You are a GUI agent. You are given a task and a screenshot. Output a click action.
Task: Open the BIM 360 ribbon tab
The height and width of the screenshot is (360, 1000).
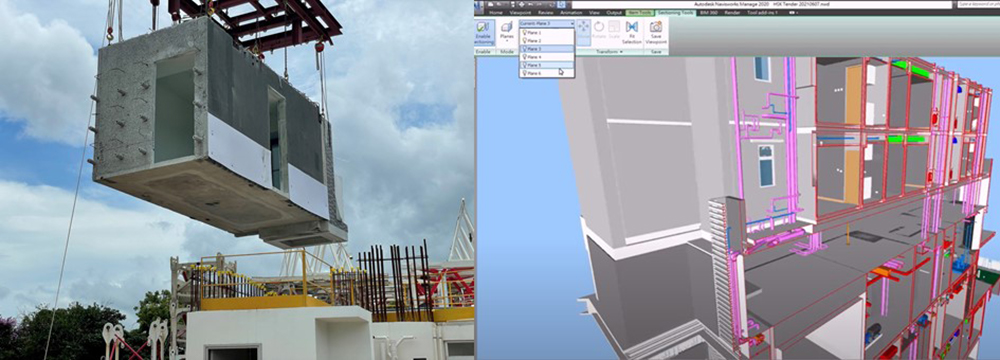click(709, 13)
